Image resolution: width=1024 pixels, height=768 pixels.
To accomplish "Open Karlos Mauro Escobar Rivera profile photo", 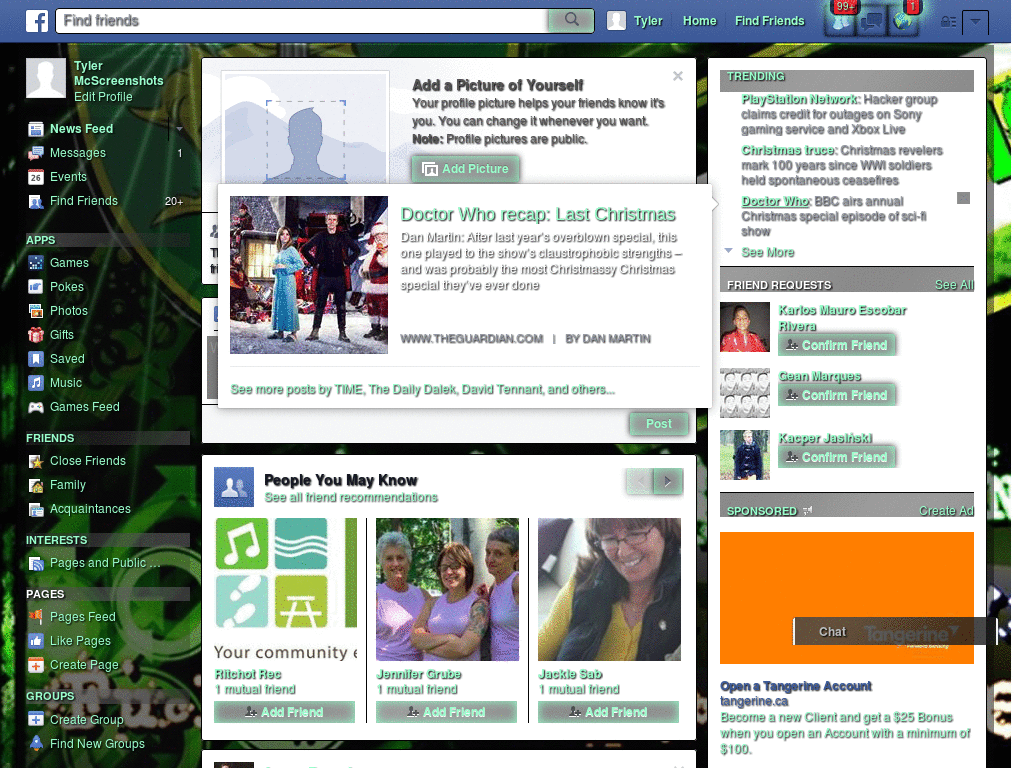I will point(744,327).
